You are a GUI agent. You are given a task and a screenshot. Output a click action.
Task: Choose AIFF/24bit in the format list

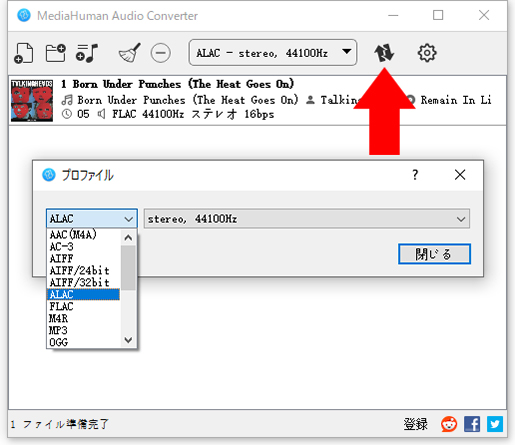pyautogui.click(x=83, y=271)
